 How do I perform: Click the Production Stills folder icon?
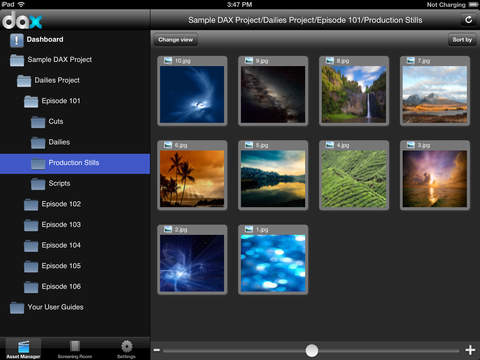pyautogui.click(x=38, y=163)
